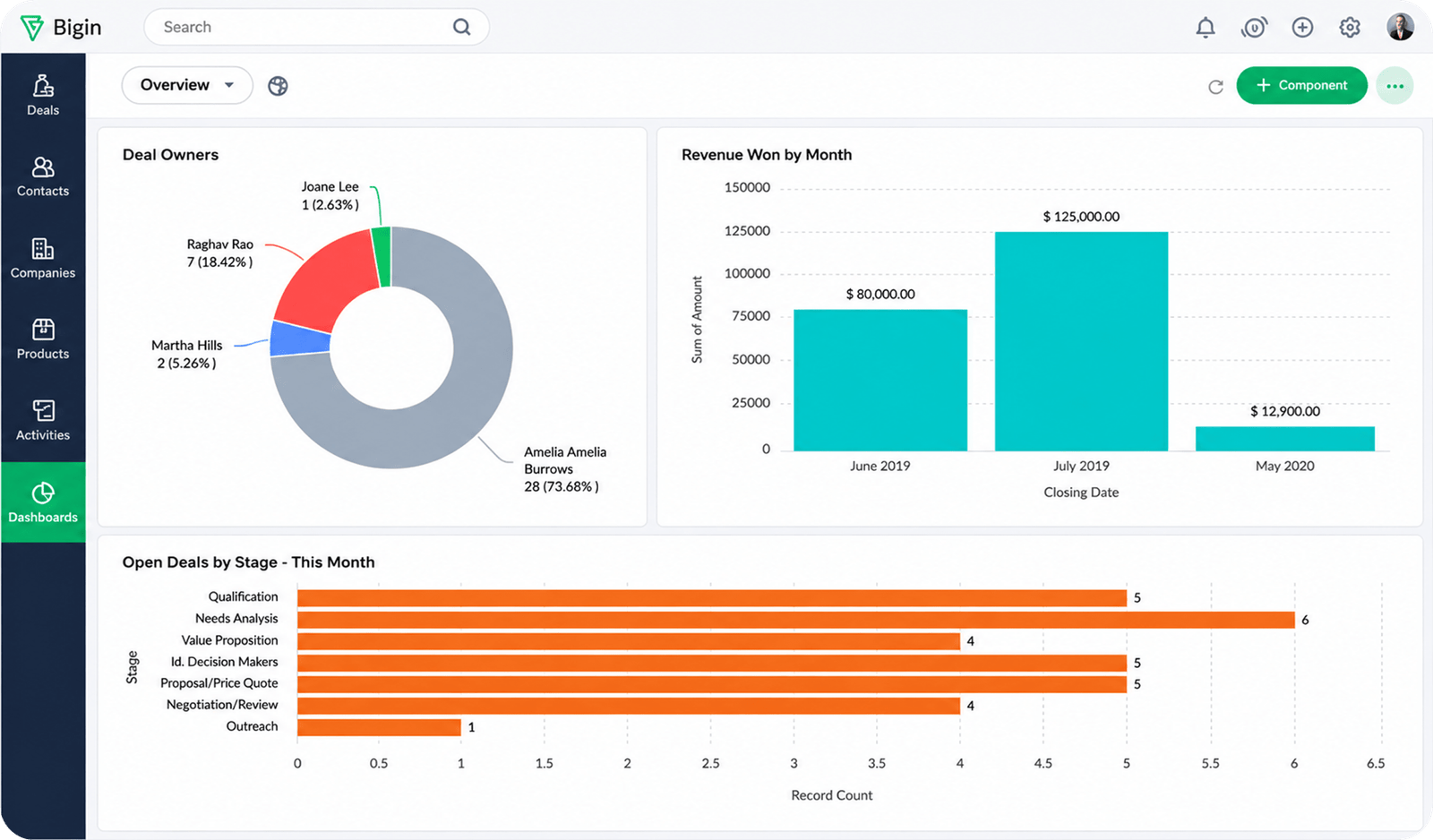
Task: Select the July 2019 revenue bar
Action: [x=1081, y=341]
